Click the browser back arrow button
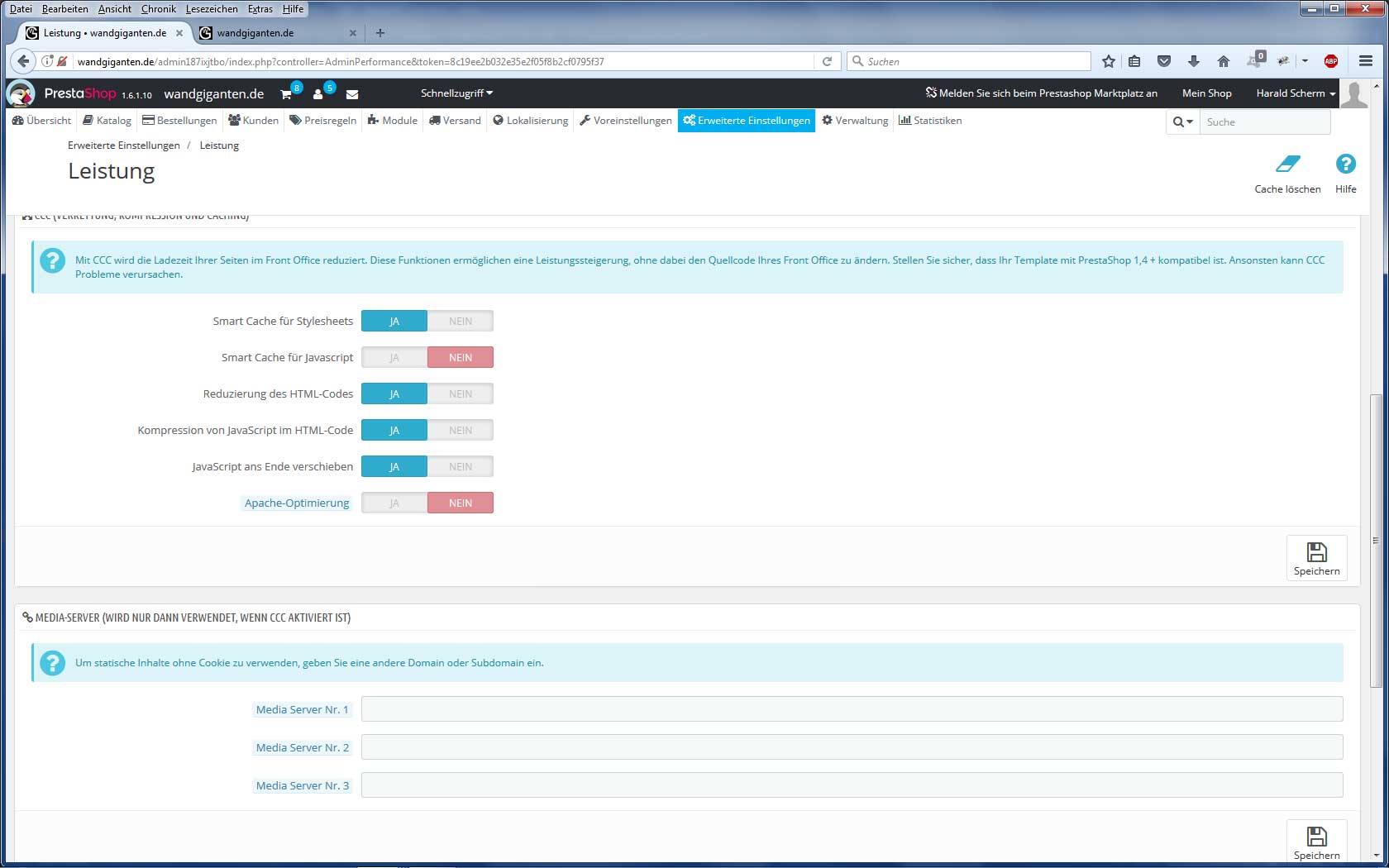 click(23, 61)
